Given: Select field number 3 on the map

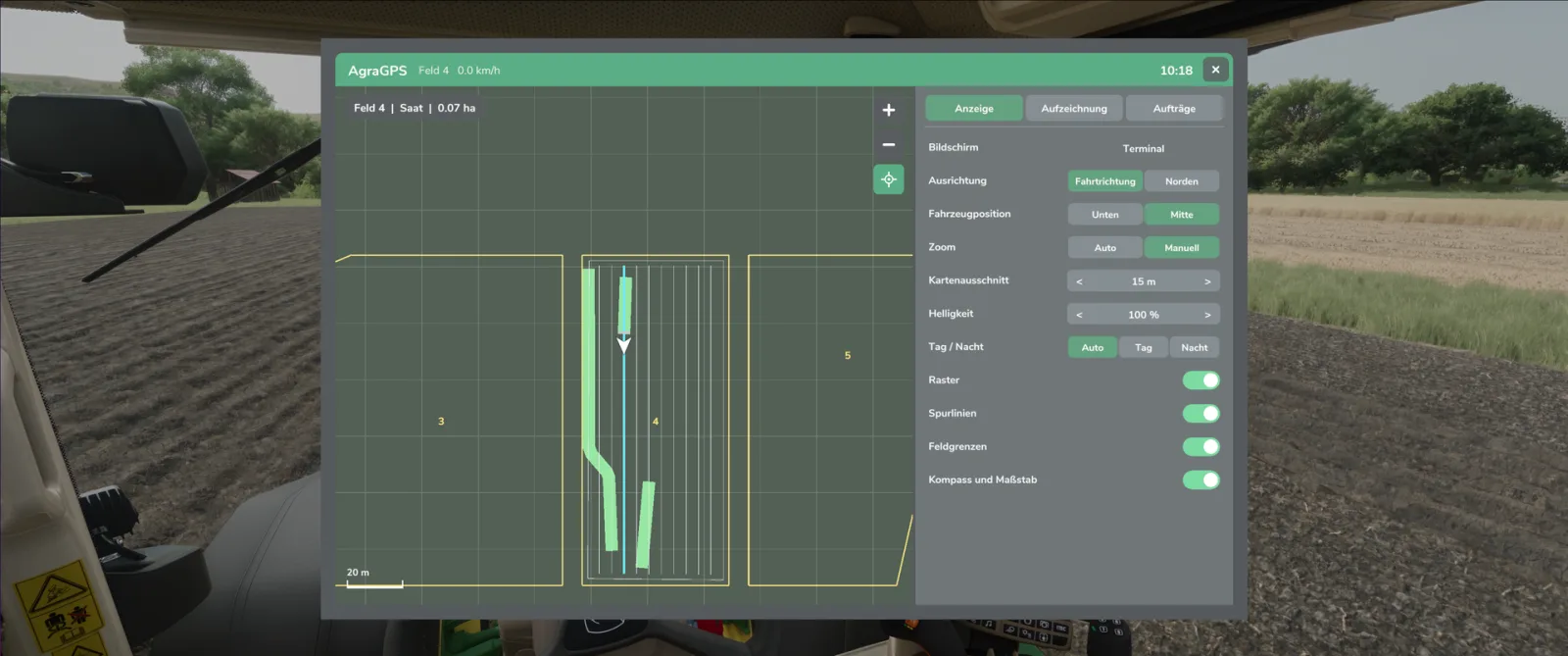Looking at the screenshot, I should (x=441, y=422).
